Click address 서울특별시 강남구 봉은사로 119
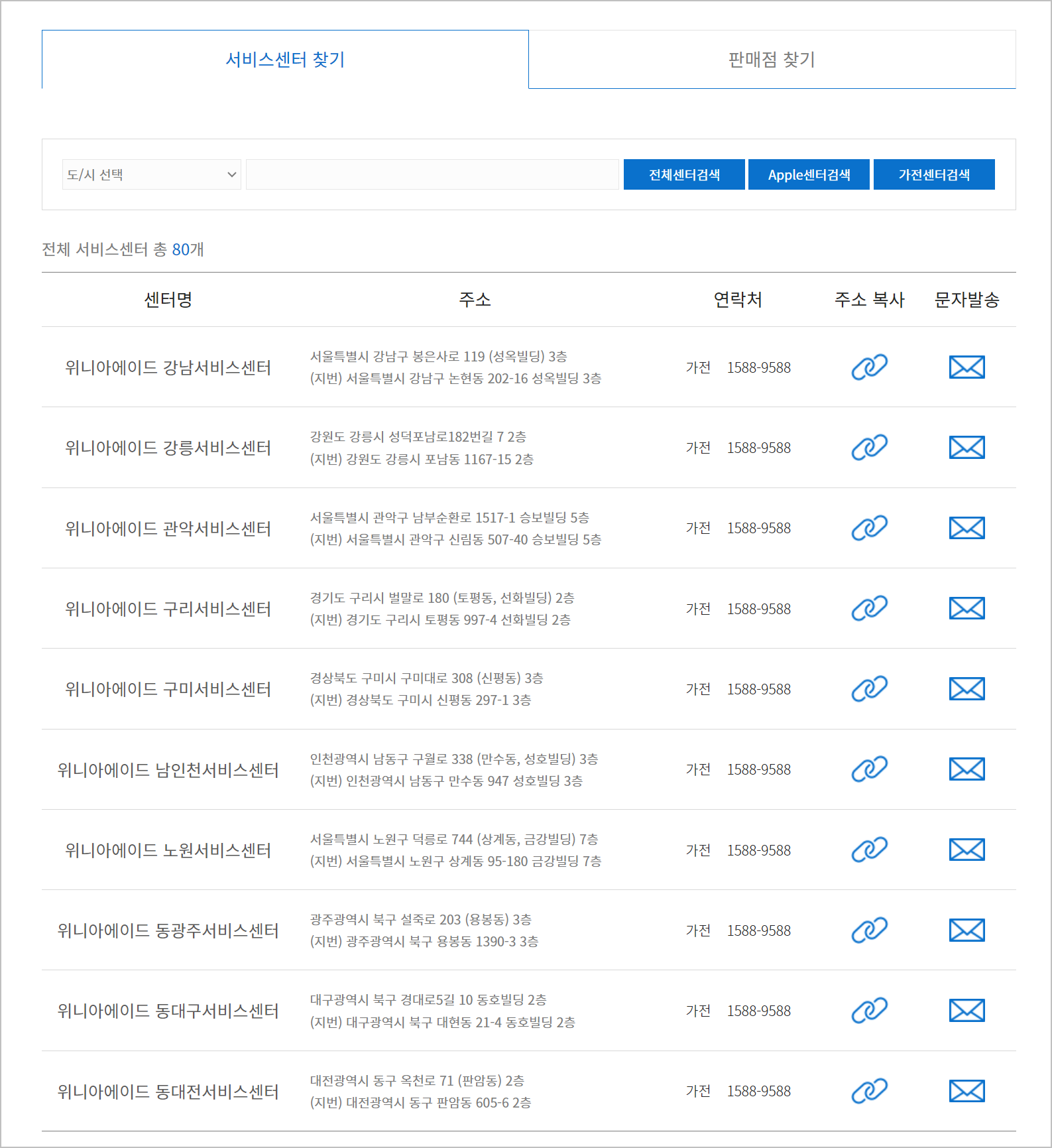Viewport: 1052px width, 1148px height. coord(439,356)
